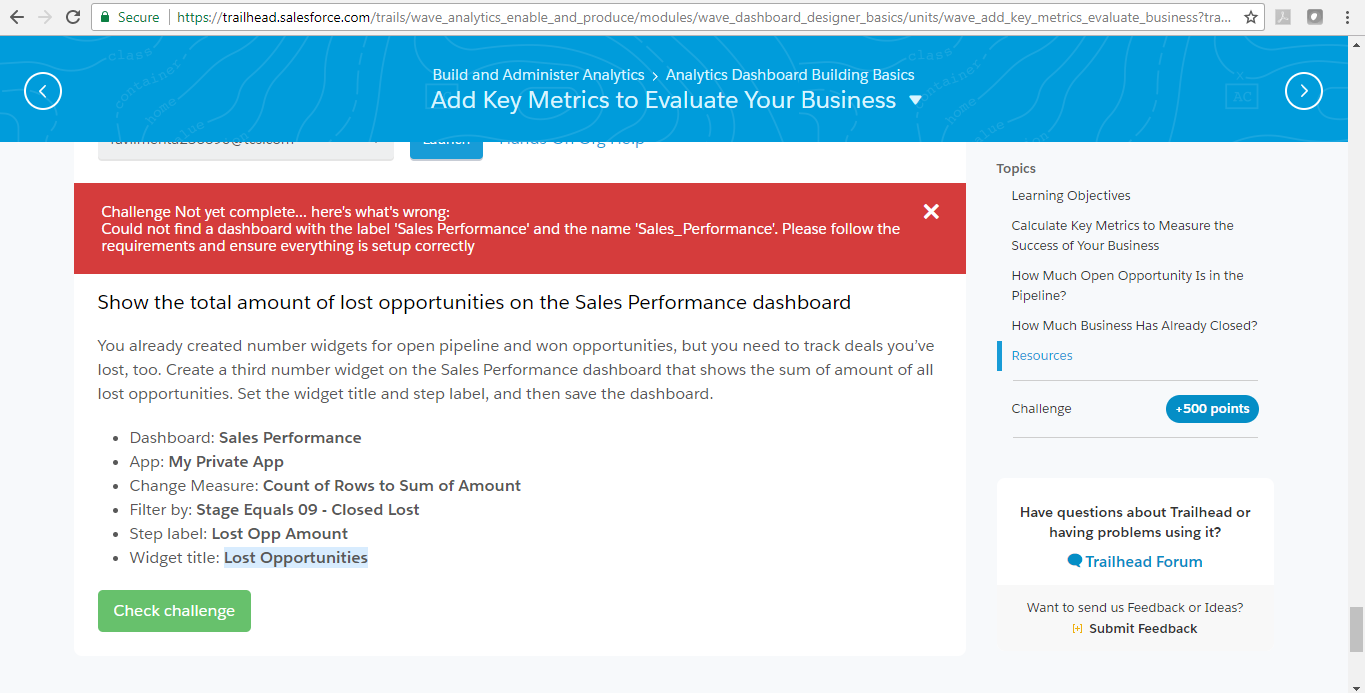1366x693 pixels.
Task: Bookmark this page with the star icon
Action: coord(1251,17)
